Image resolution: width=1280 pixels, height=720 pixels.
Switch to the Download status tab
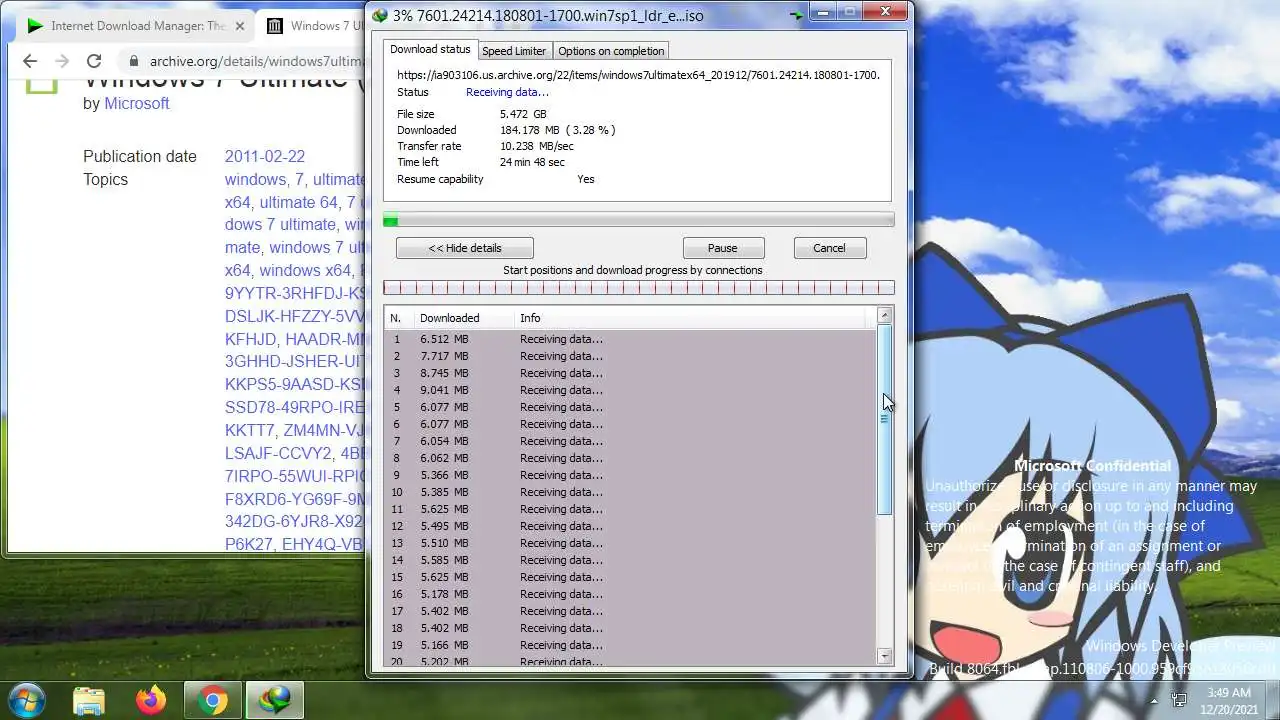point(430,49)
